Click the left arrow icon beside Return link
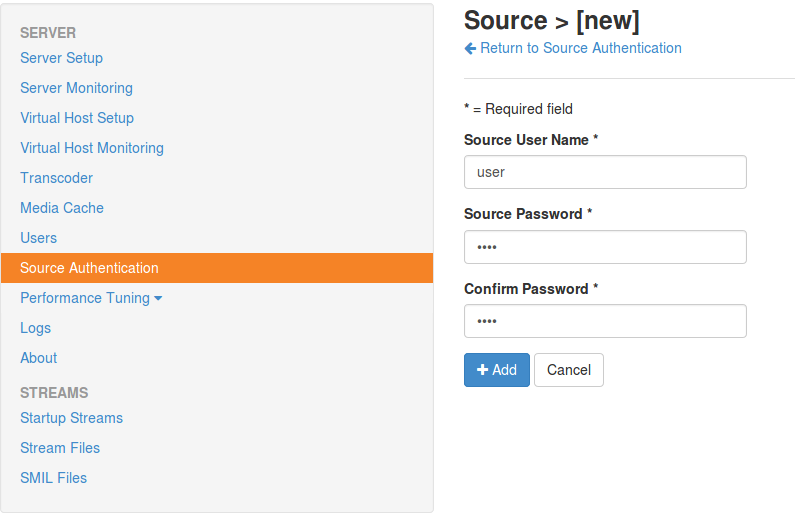 click(471, 48)
